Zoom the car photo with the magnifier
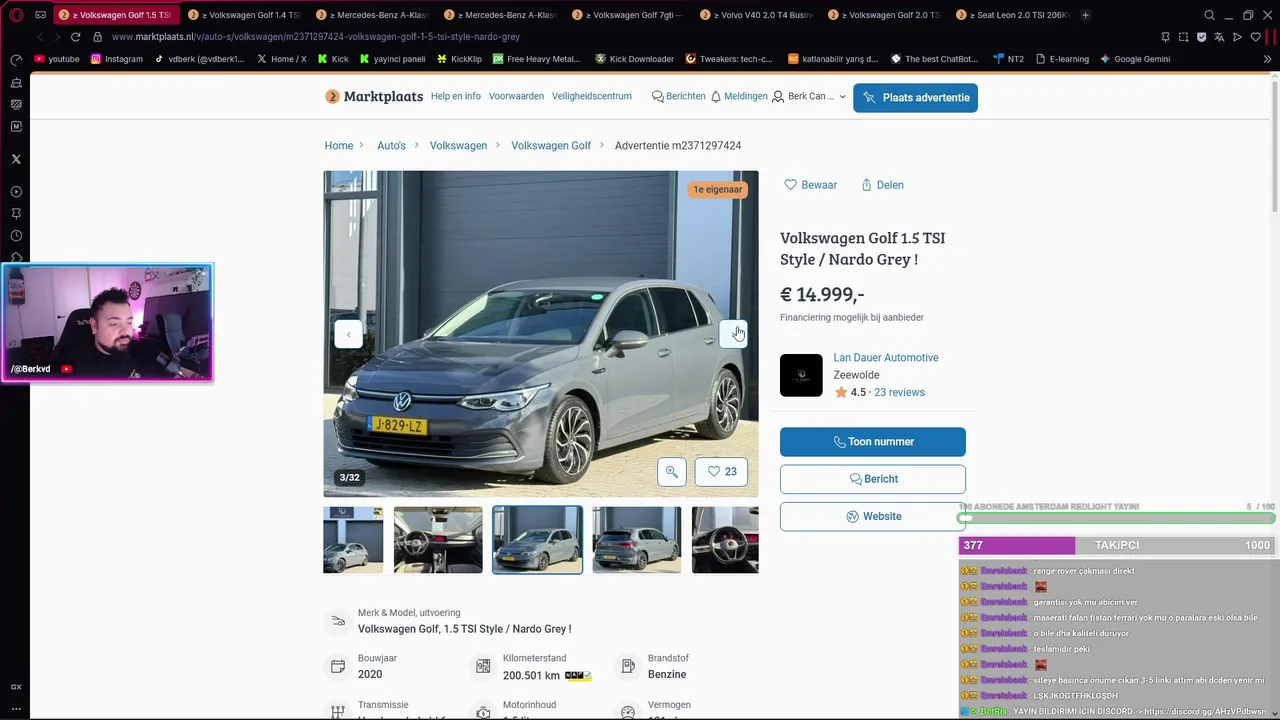Image resolution: width=1280 pixels, height=720 pixels. point(671,472)
